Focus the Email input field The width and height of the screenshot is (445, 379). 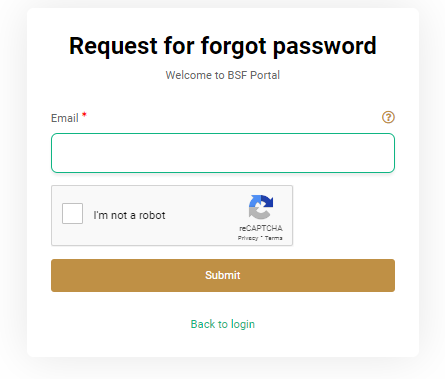pos(223,153)
